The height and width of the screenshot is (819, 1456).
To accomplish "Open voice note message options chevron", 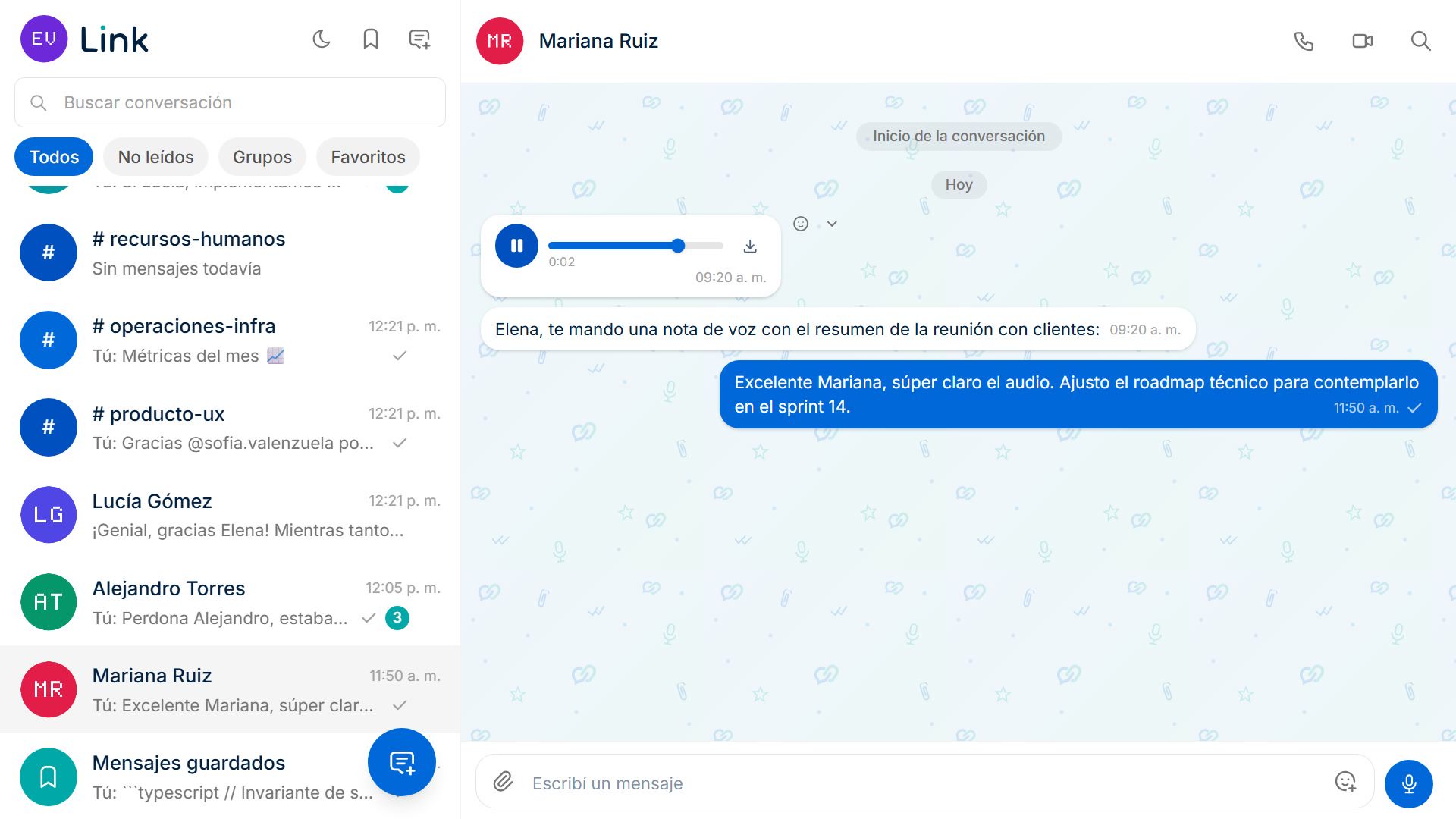I will click(832, 224).
